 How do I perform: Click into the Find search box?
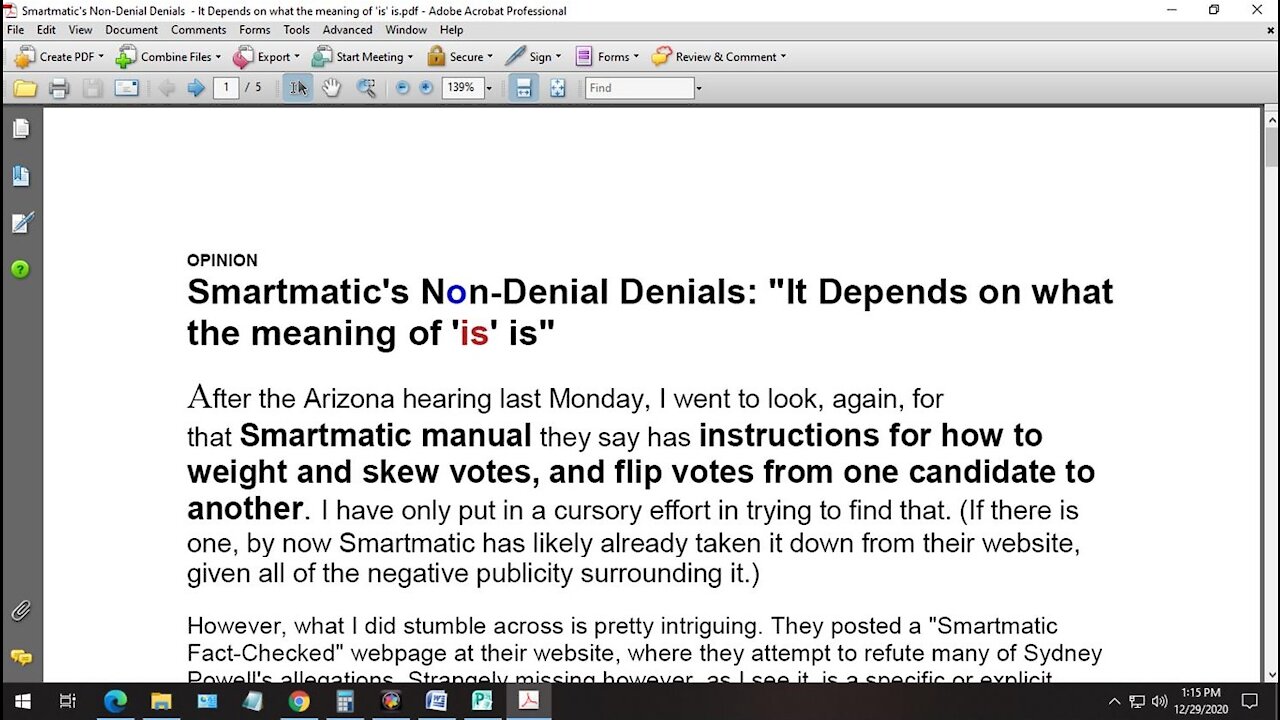point(639,88)
